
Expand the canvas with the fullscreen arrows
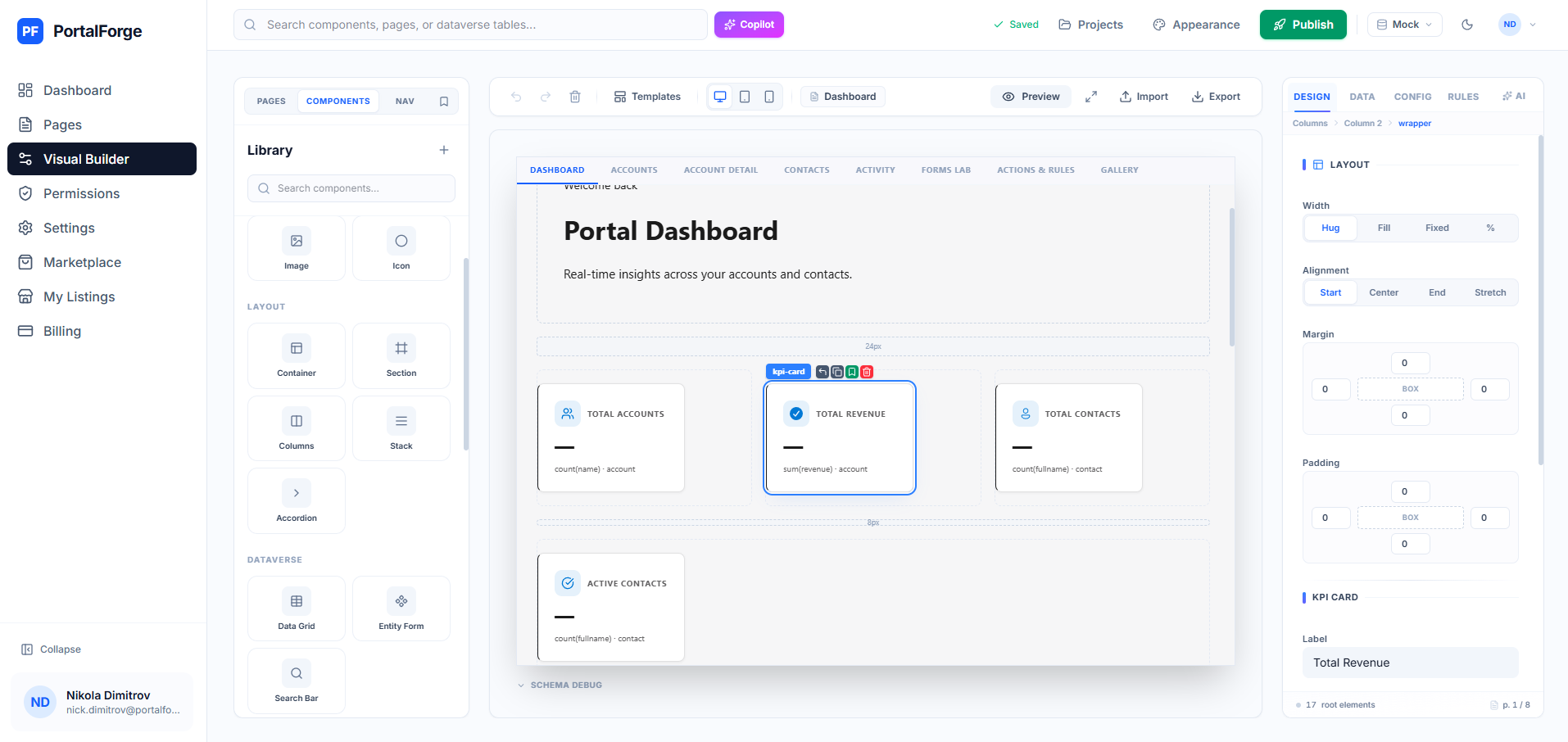coord(1090,96)
